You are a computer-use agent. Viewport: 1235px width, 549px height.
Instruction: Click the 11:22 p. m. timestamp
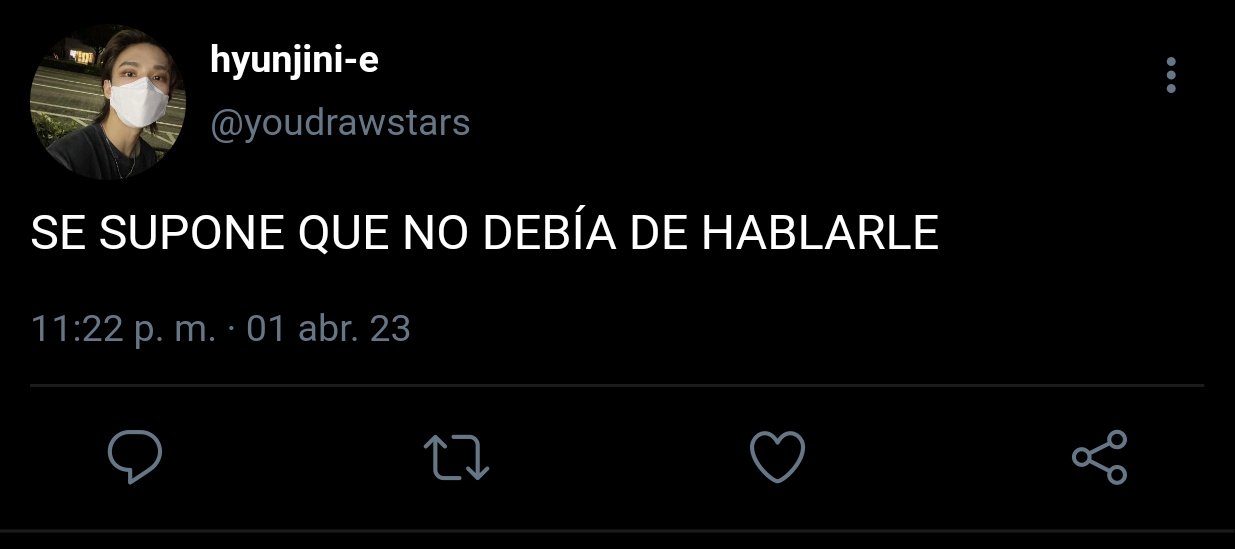(x=123, y=328)
